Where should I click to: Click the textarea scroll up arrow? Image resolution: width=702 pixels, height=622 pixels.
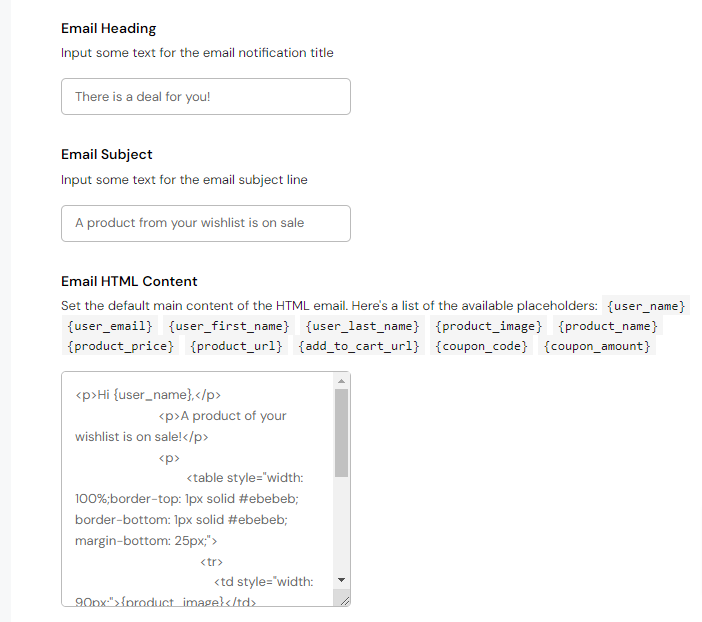click(341, 381)
